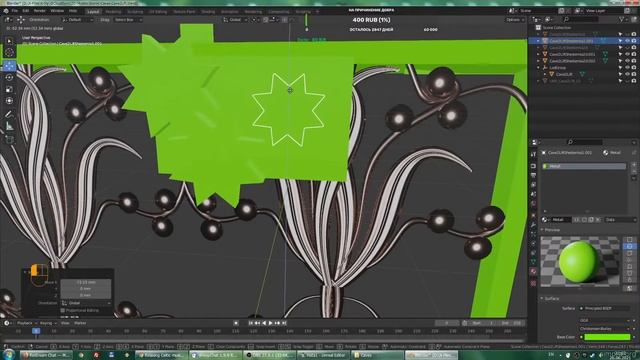
Task: Play animation in reverse
Action: (264, 323)
